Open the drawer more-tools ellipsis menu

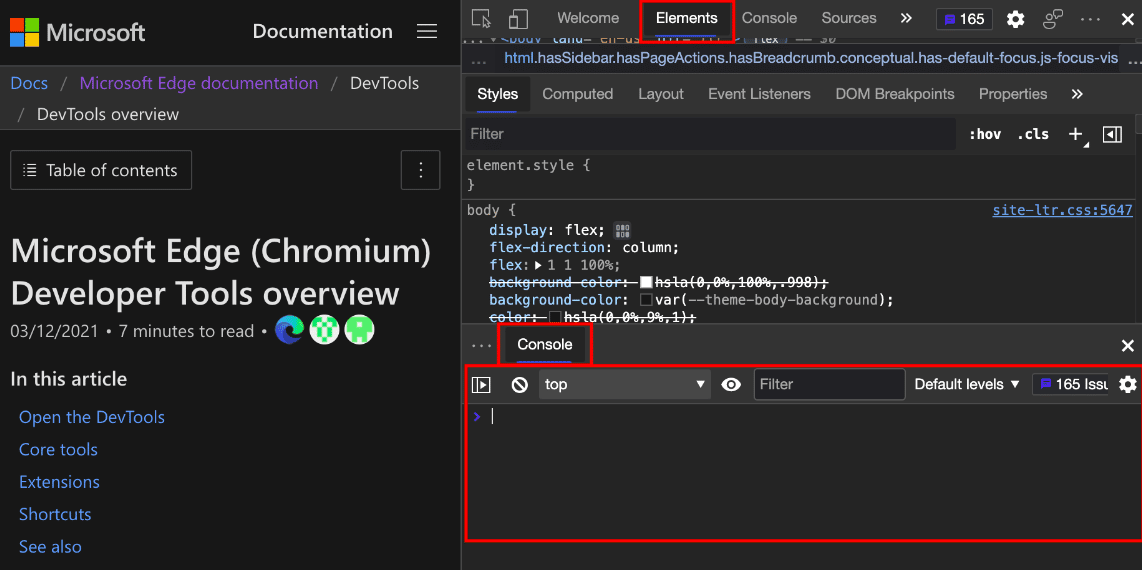pos(481,346)
